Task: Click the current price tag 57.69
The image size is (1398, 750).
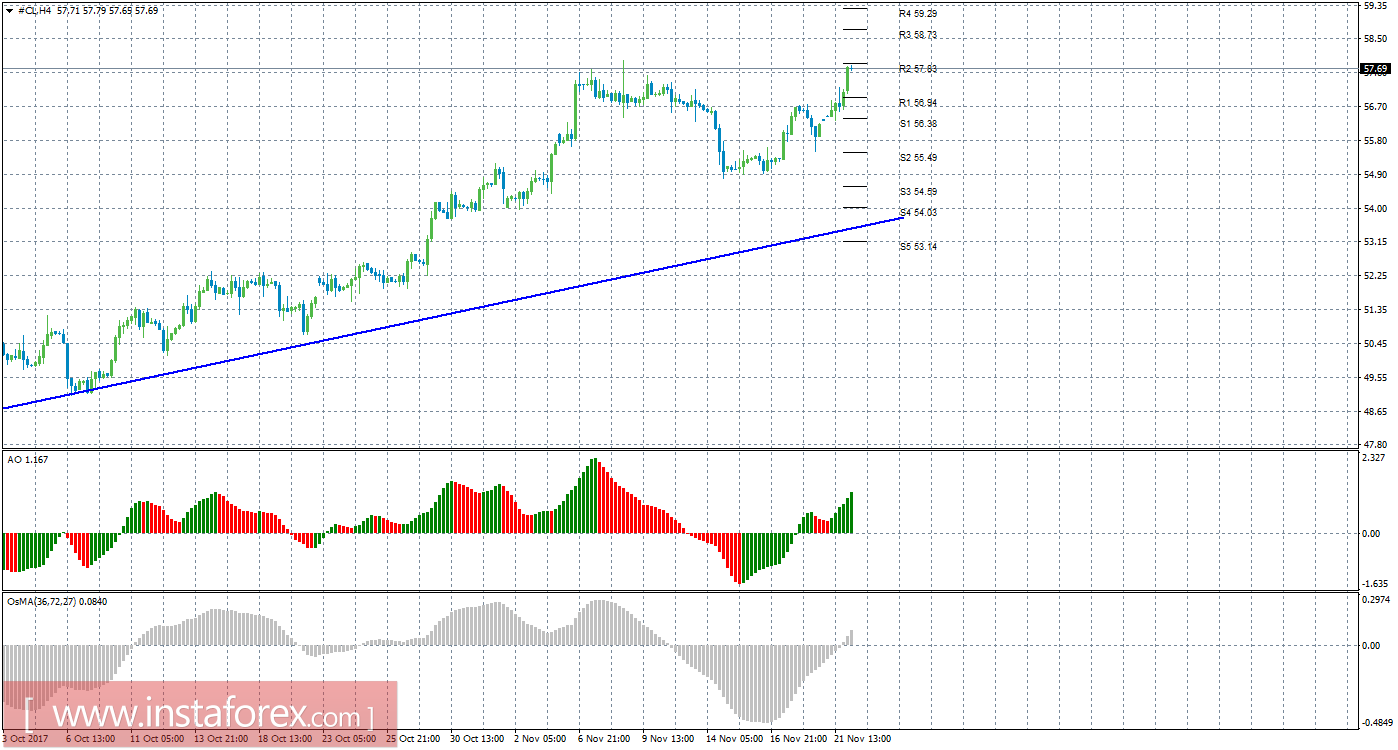Action: click(1375, 69)
